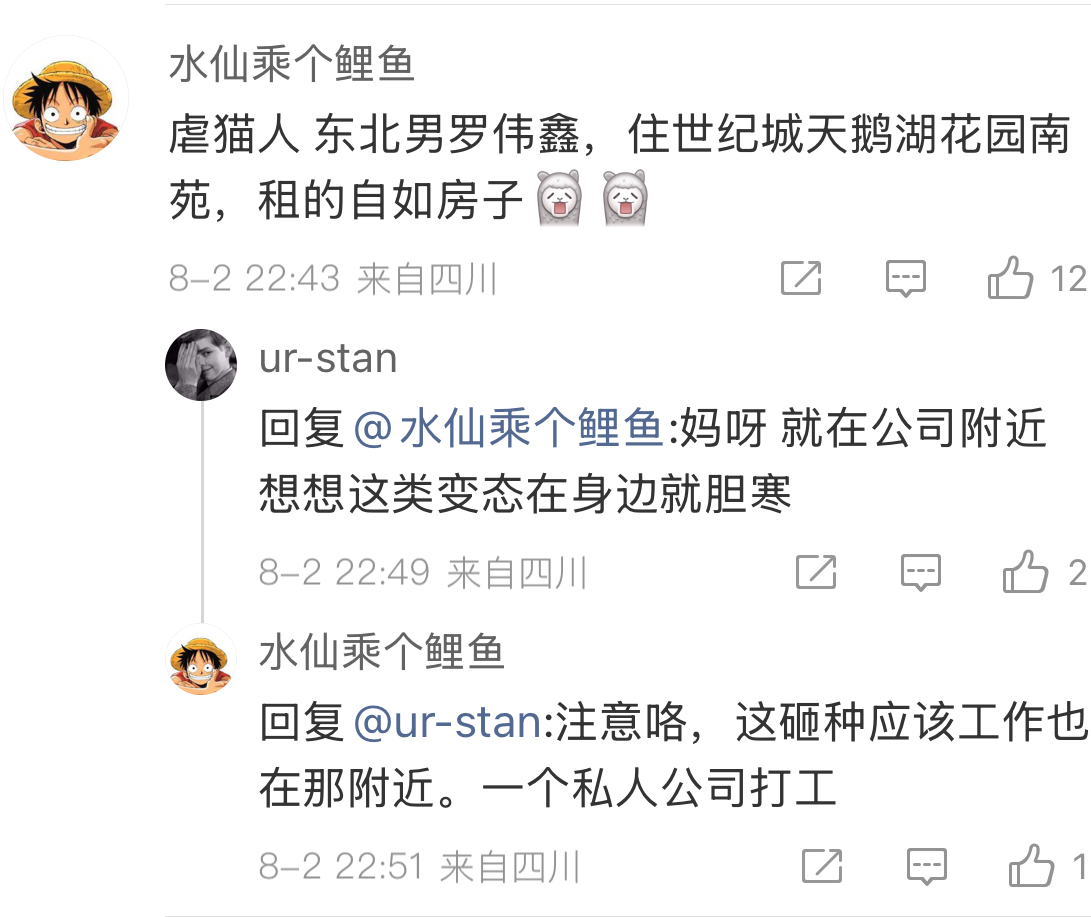Follow the @水仙乘个鲤鱼 mention in ur-stan's reply
This screenshot has height=917, width=1091.
[509, 430]
